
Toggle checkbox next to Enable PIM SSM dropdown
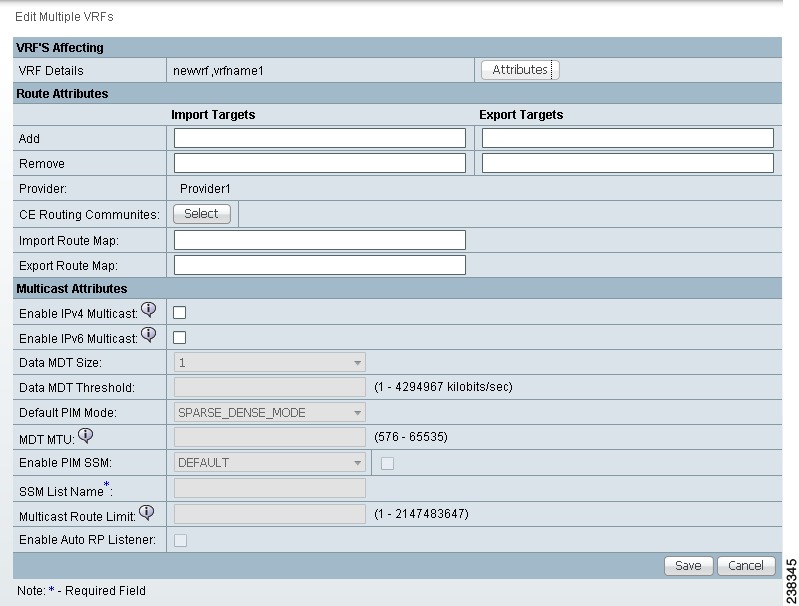[x=387, y=463]
